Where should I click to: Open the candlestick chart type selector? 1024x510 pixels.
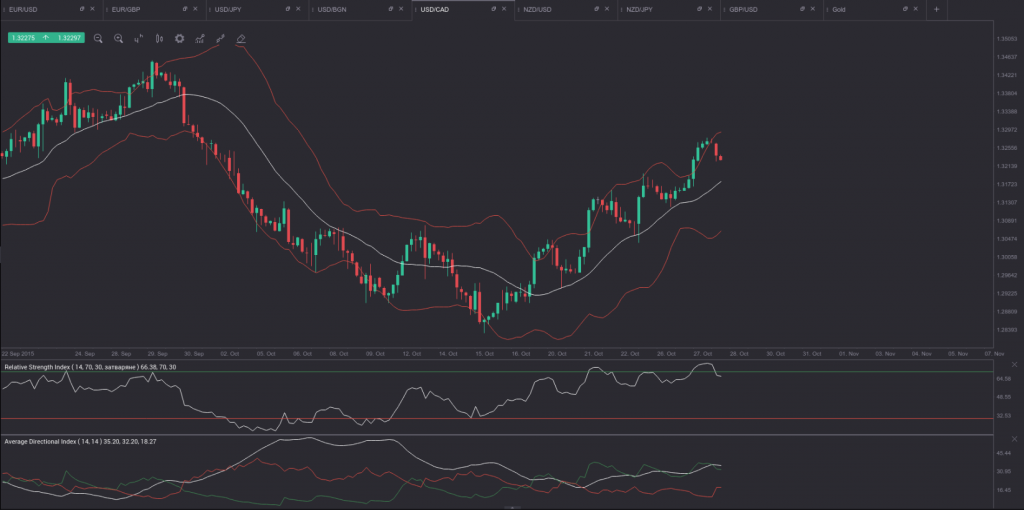click(159, 38)
